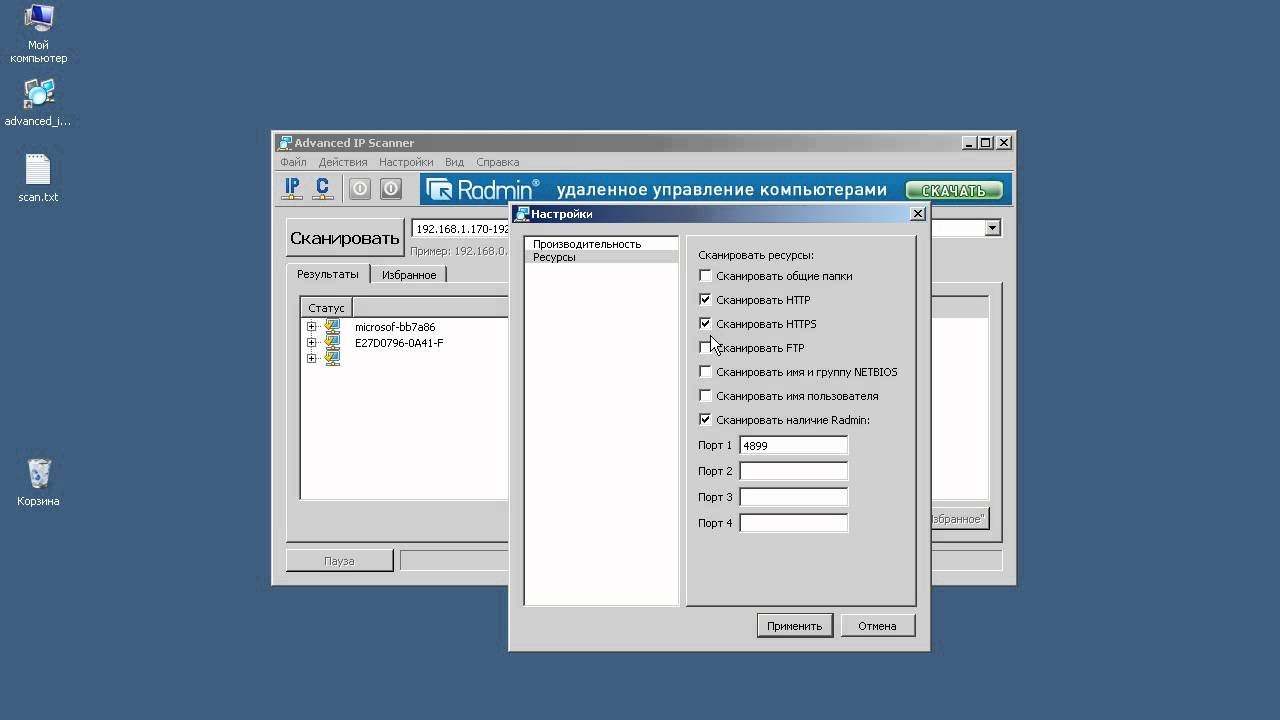Open the Файл menu
The image size is (1280, 720).
(293, 162)
